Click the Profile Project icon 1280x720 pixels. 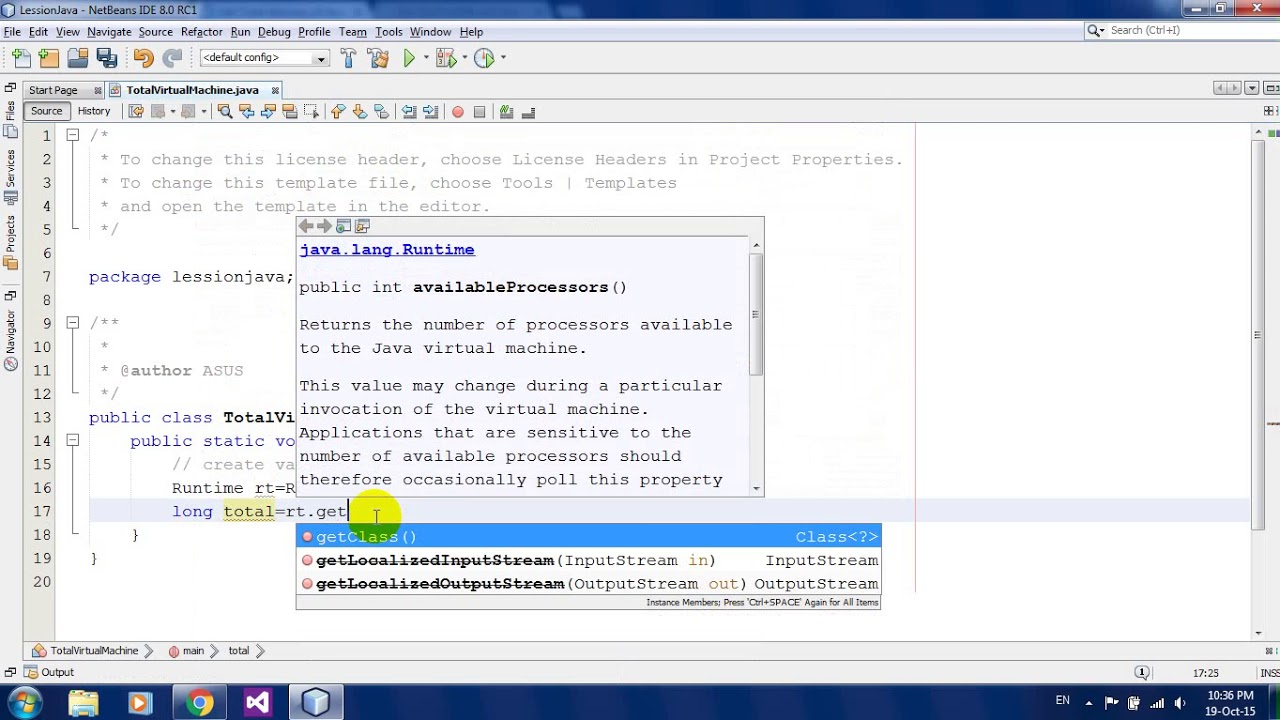tap(484, 58)
